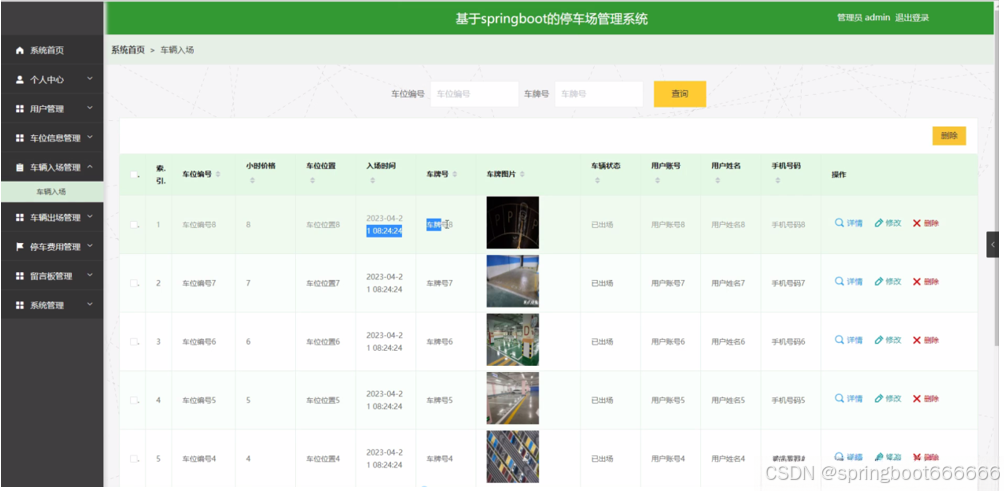Click the 用户账号7 cell text

(668, 283)
